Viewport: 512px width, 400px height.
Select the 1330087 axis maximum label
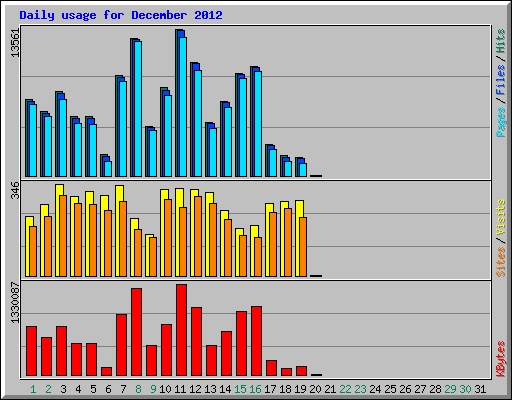pyautogui.click(x=15, y=303)
